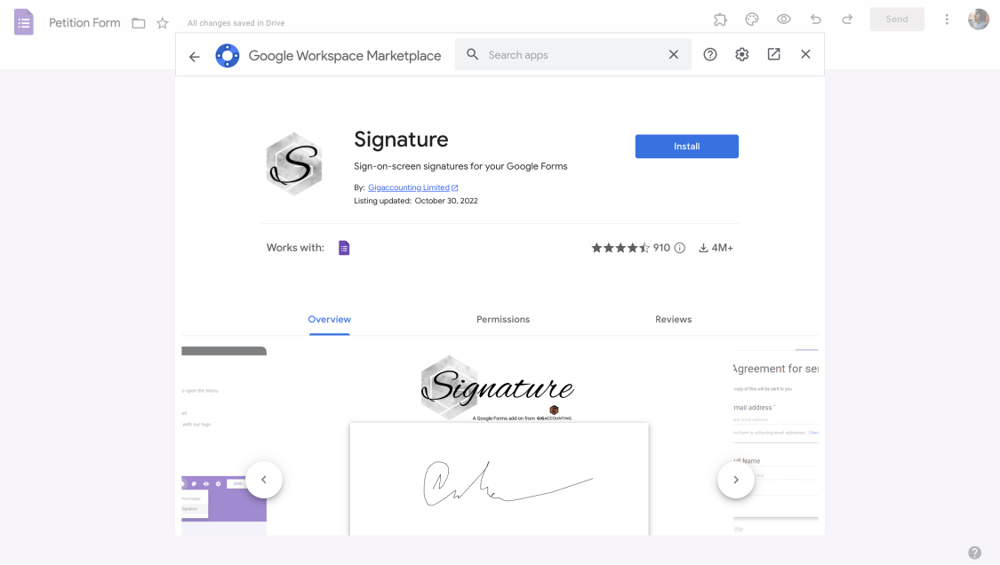The image size is (1000, 565).
Task: Clear the search apps field
Action: pos(673,54)
